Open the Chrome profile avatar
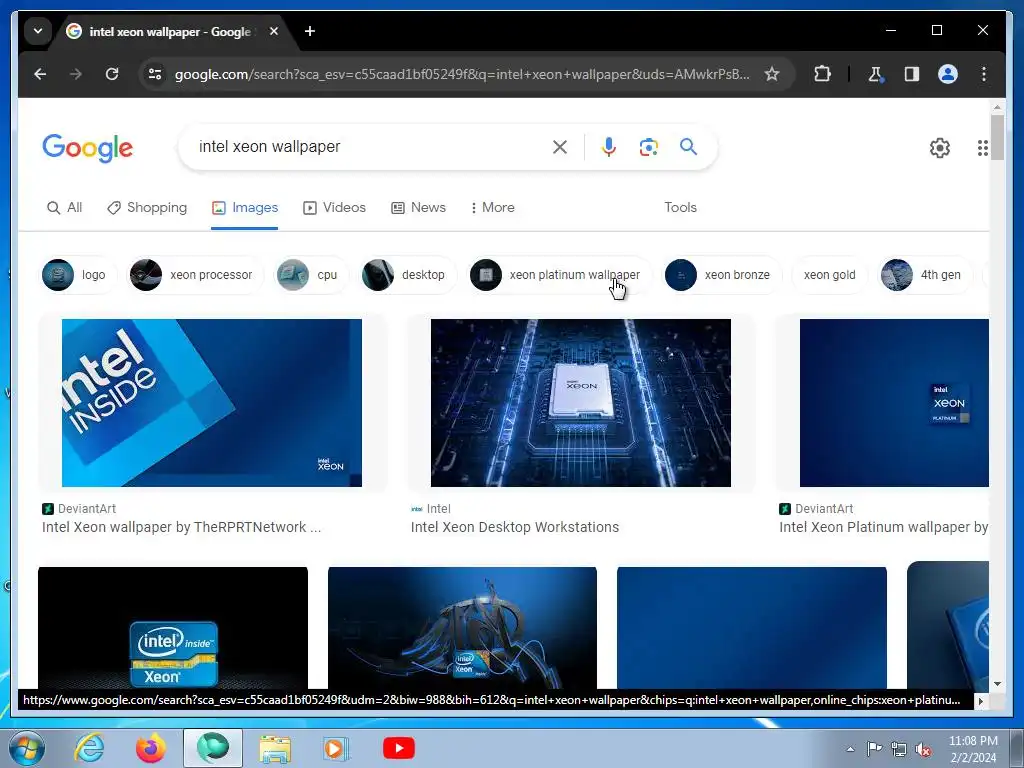 (948, 74)
